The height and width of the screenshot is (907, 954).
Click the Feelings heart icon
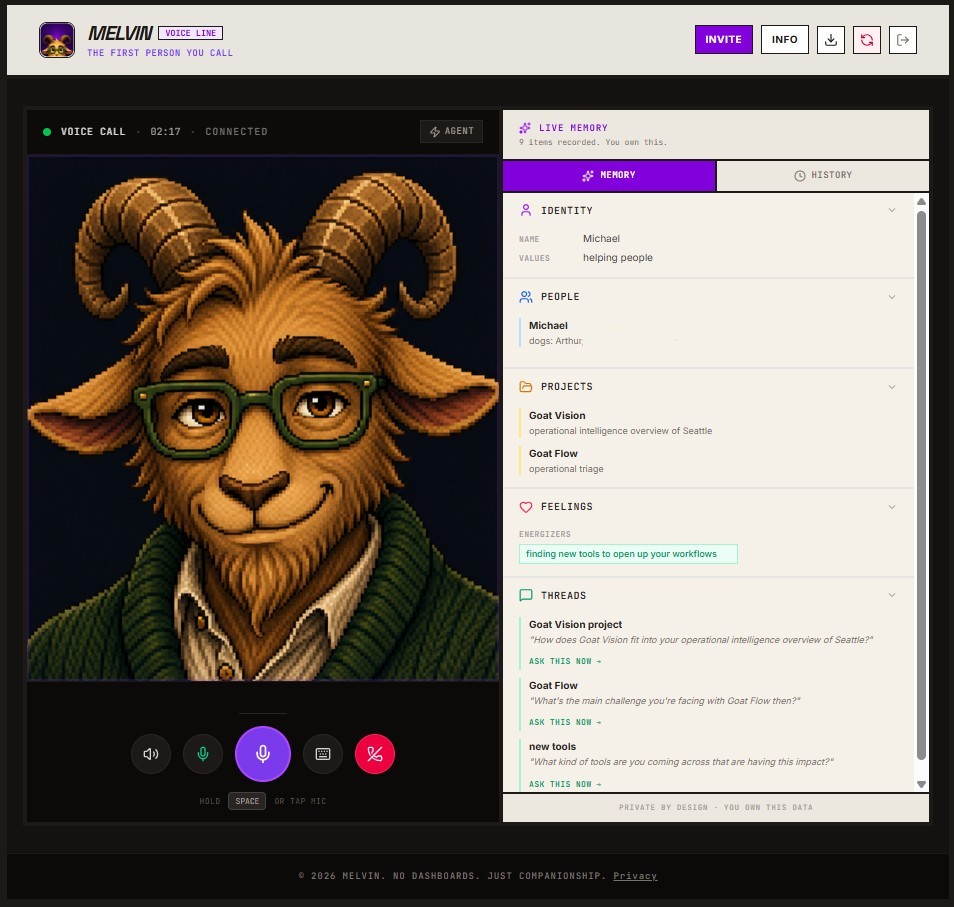(526, 507)
